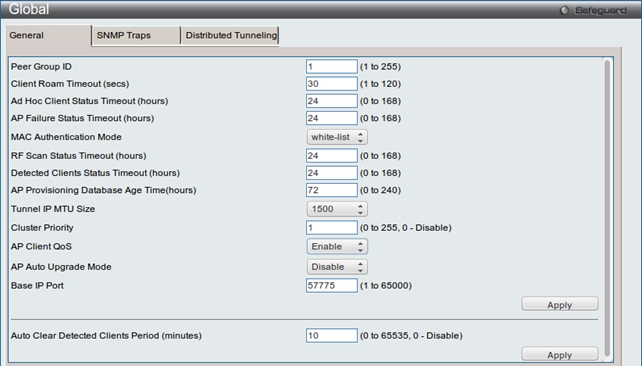Image resolution: width=642 pixels, height=366 pixels.
Task: Click the Peer Group ID field
Action: tap(332, 67)
